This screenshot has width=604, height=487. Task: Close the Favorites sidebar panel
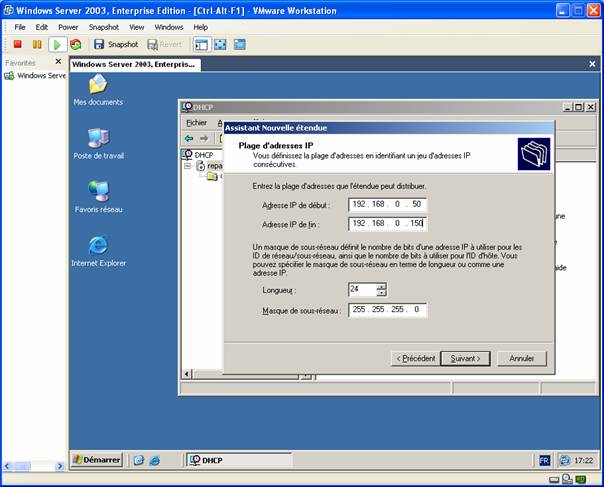(58, 61)
